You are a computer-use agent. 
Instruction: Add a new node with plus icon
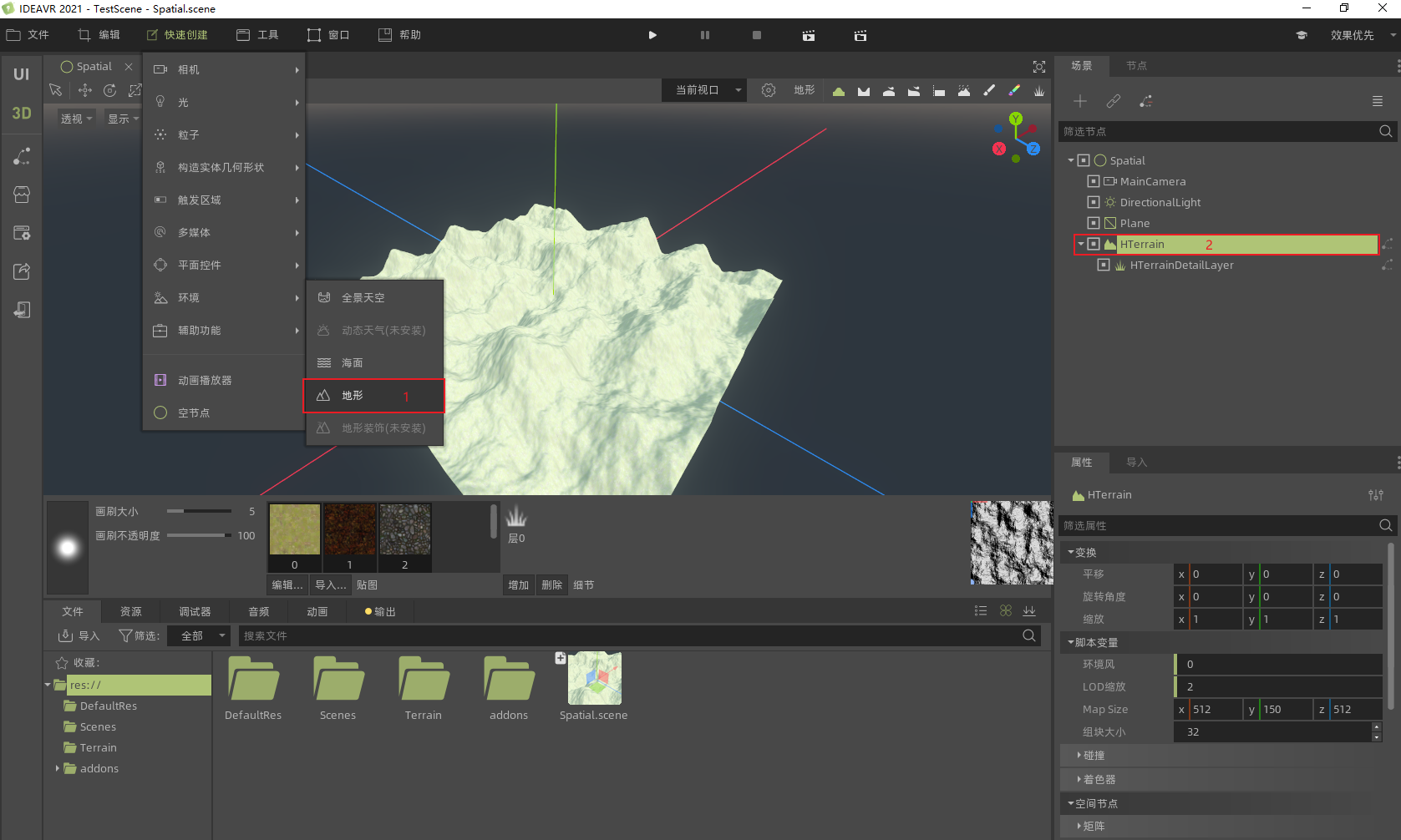[x=1080, y=101]
